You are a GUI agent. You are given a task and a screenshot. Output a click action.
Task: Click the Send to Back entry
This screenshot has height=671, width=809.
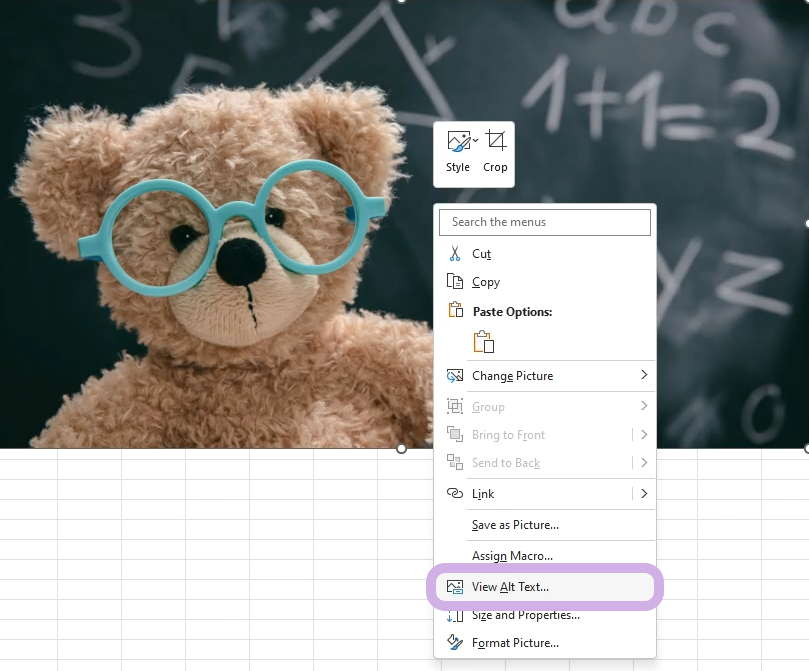coord(505,463)
